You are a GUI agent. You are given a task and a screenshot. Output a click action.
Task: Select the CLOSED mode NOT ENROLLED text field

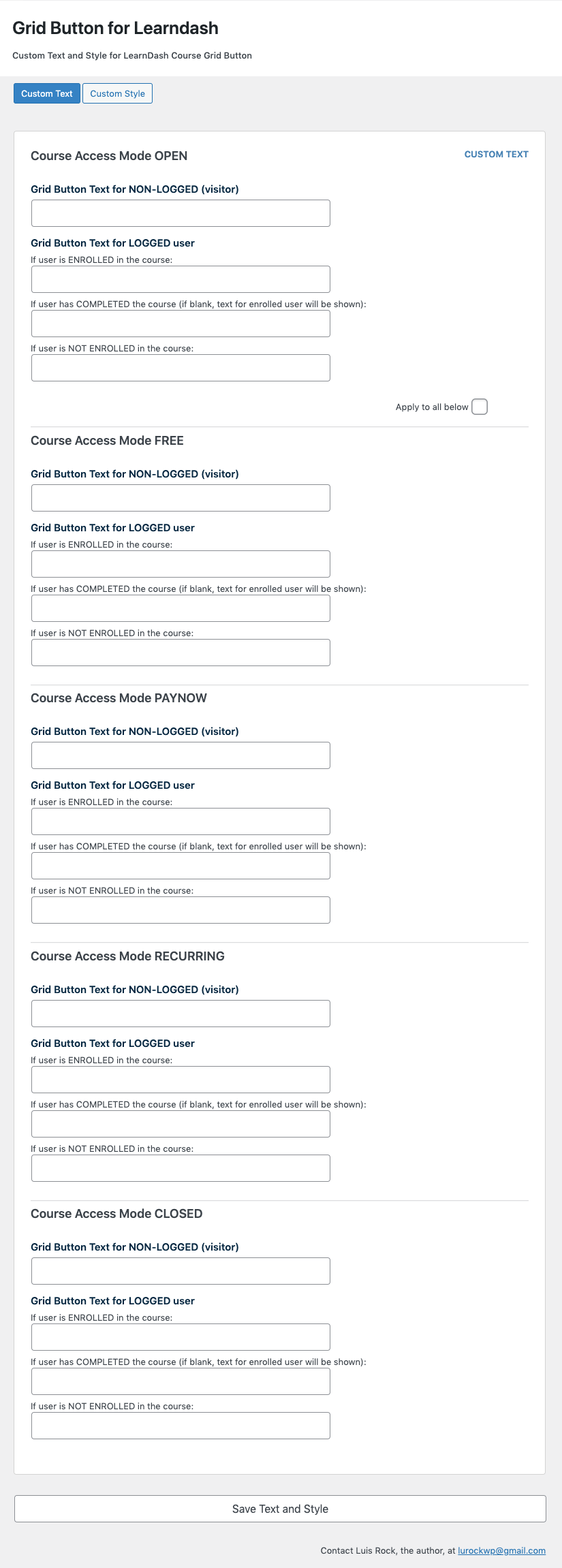(181, 1426)
